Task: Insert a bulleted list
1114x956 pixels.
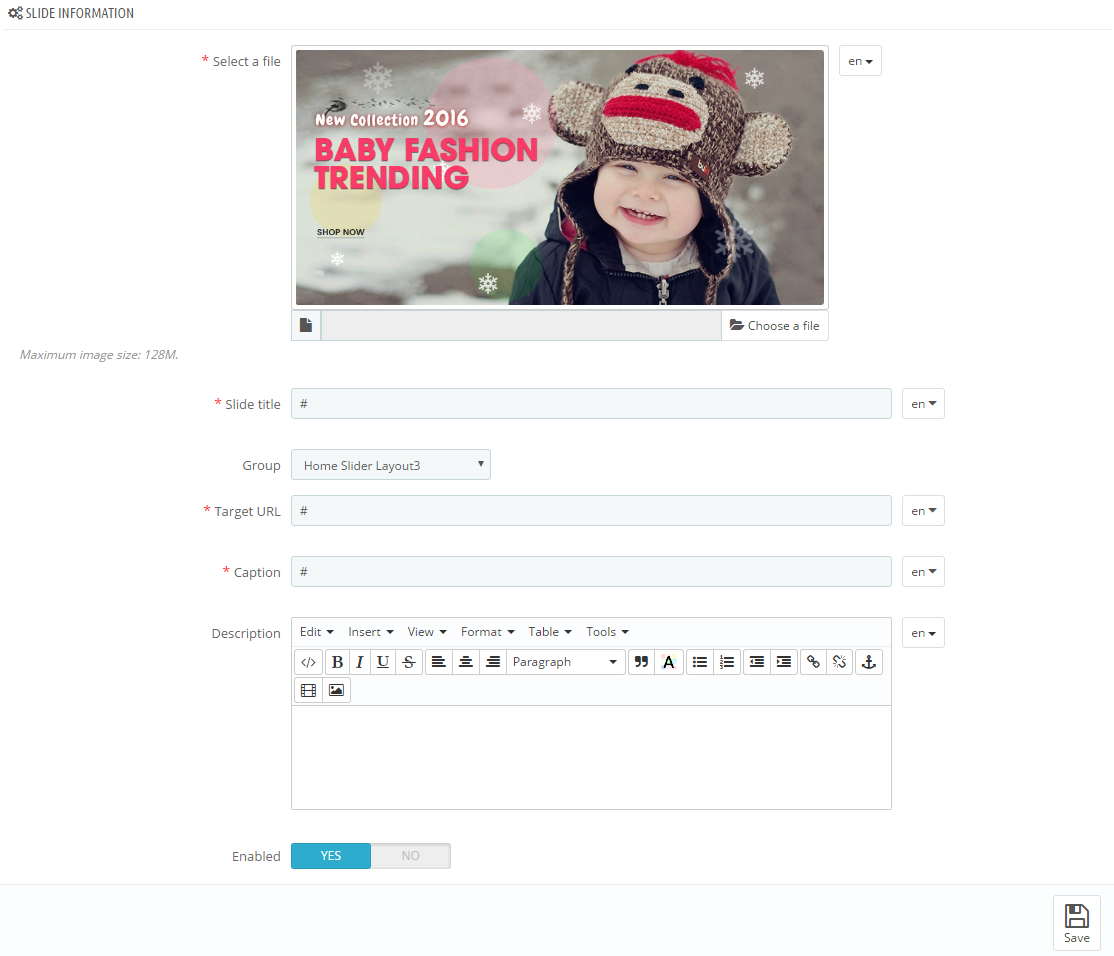Action: coord(700,662)
